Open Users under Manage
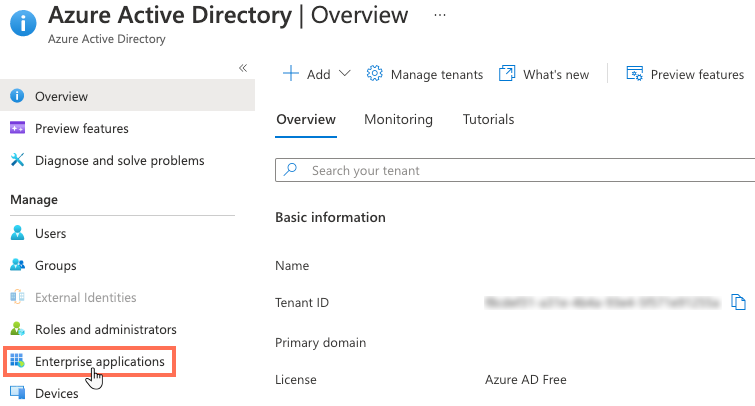The width and height of the screenshot is (755, 406). click(x=51, y=234)
